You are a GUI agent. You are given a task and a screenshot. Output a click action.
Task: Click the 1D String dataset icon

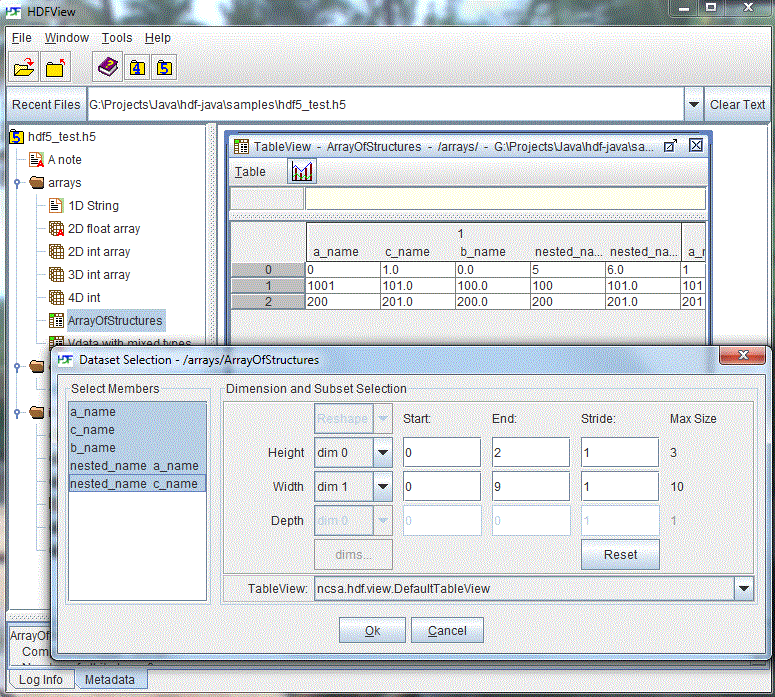click(56, 206)
